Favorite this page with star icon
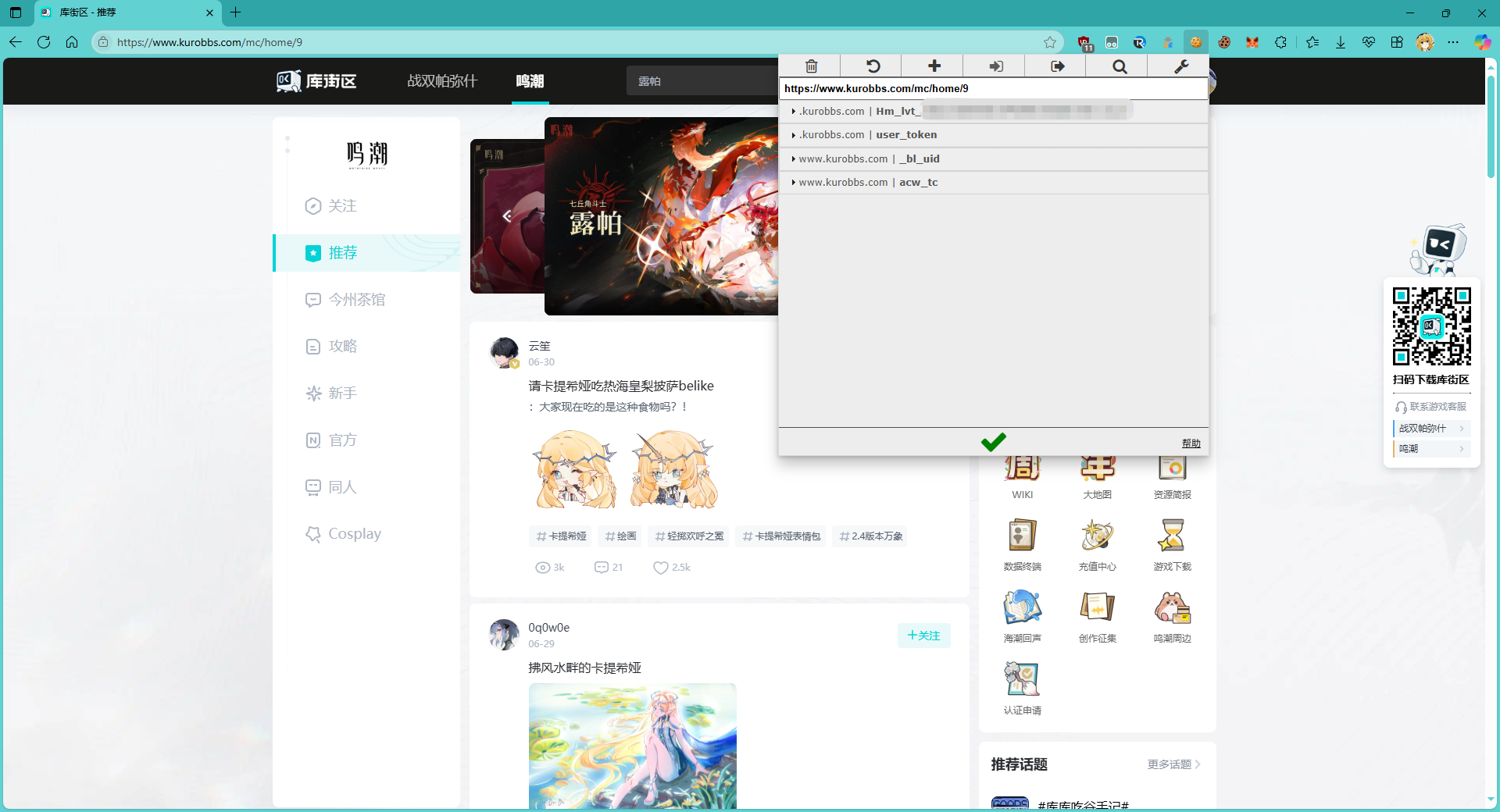Image resolution: width=1500 pixels, height=812 pixels. pos(1050,42)
